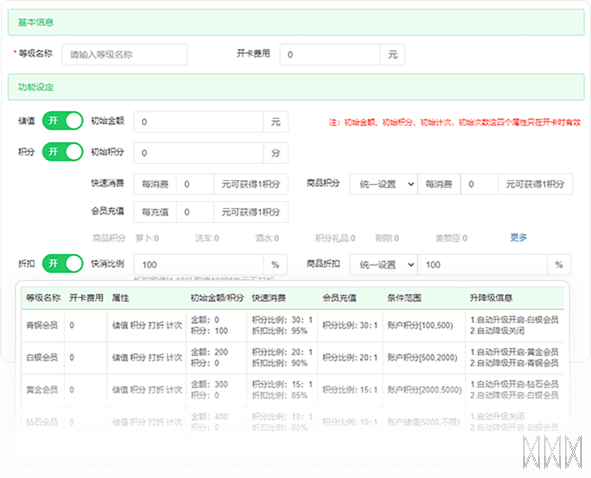The image size is (591, 478).
Task: Click the 商品积分 每消费 amount field
Action: click(479, 184)
